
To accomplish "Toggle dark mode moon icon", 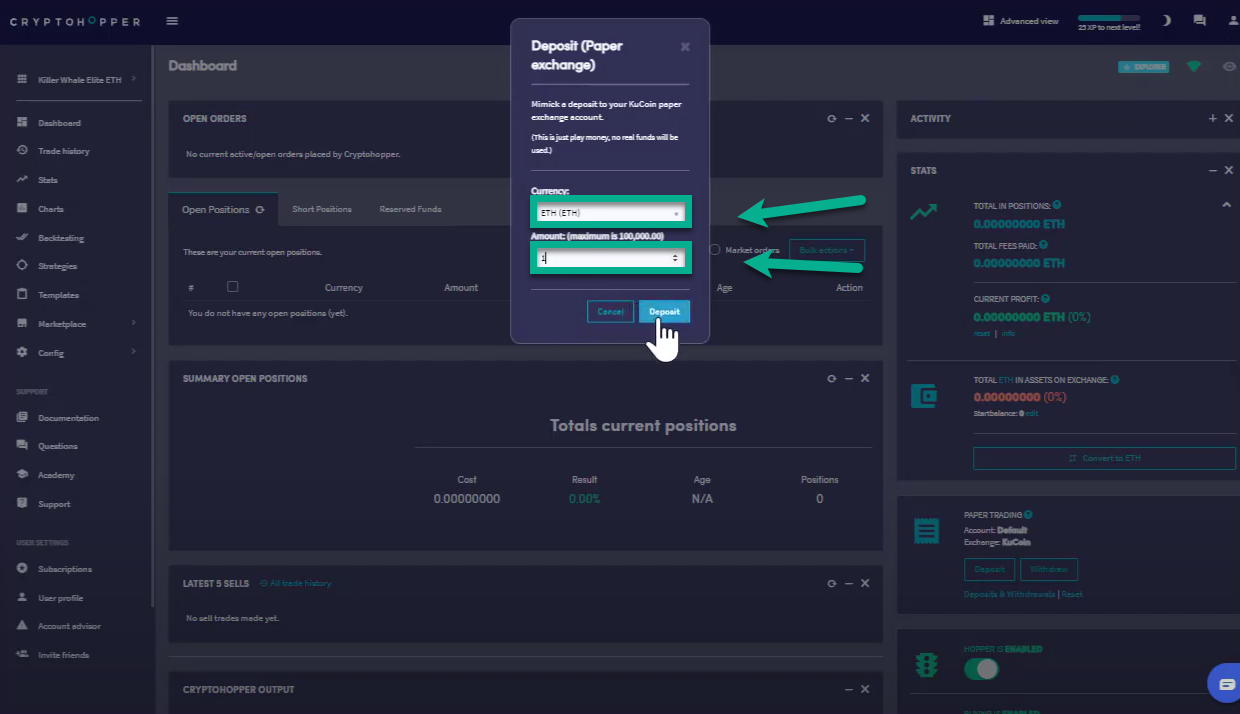I will click(1166, 20).
